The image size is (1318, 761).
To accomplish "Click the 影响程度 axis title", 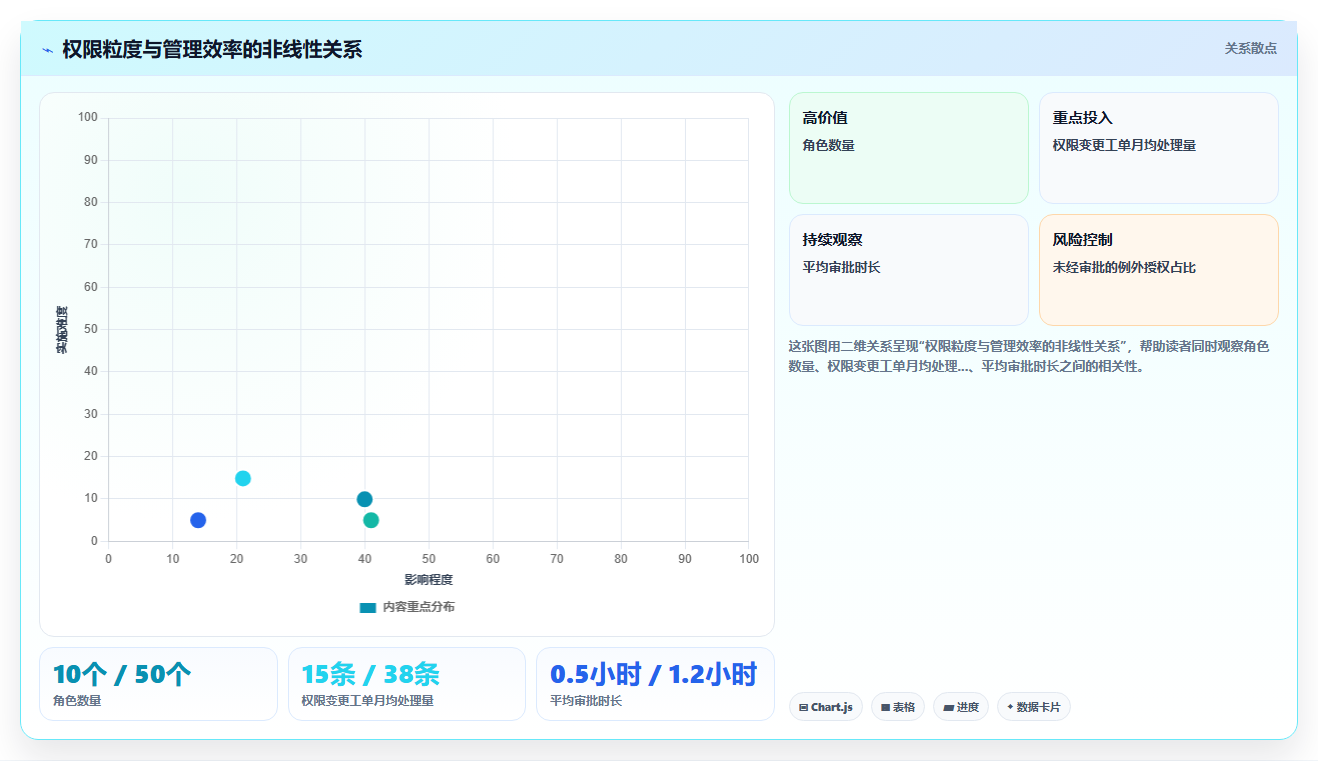I will (428, 580).
